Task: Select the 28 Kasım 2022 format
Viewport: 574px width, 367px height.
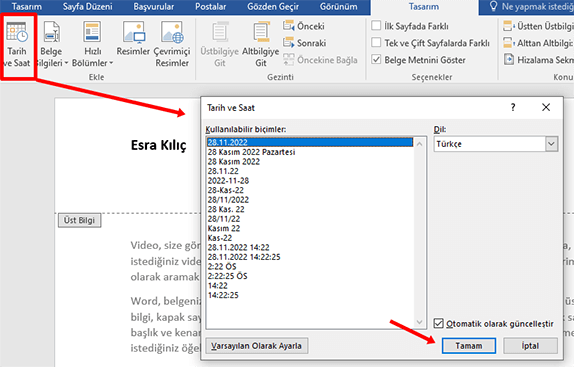Action: tap(310, 161)
